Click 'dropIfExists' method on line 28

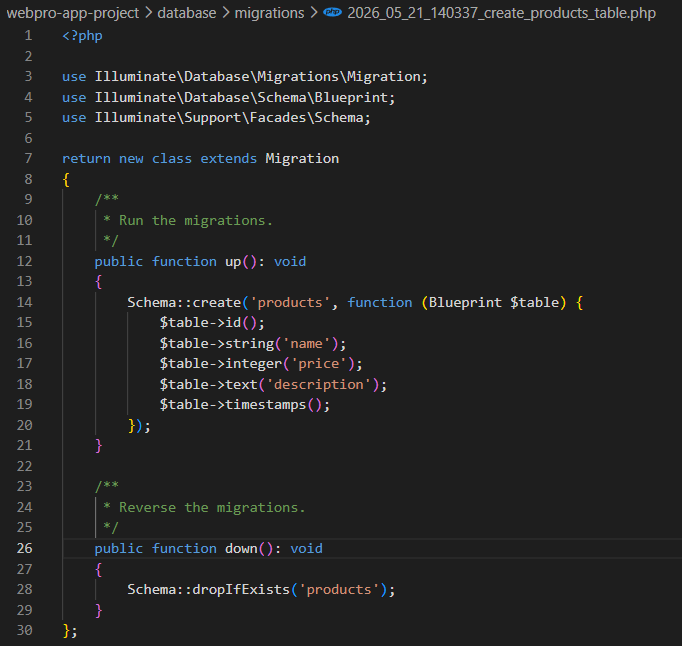tap(241, 589)
